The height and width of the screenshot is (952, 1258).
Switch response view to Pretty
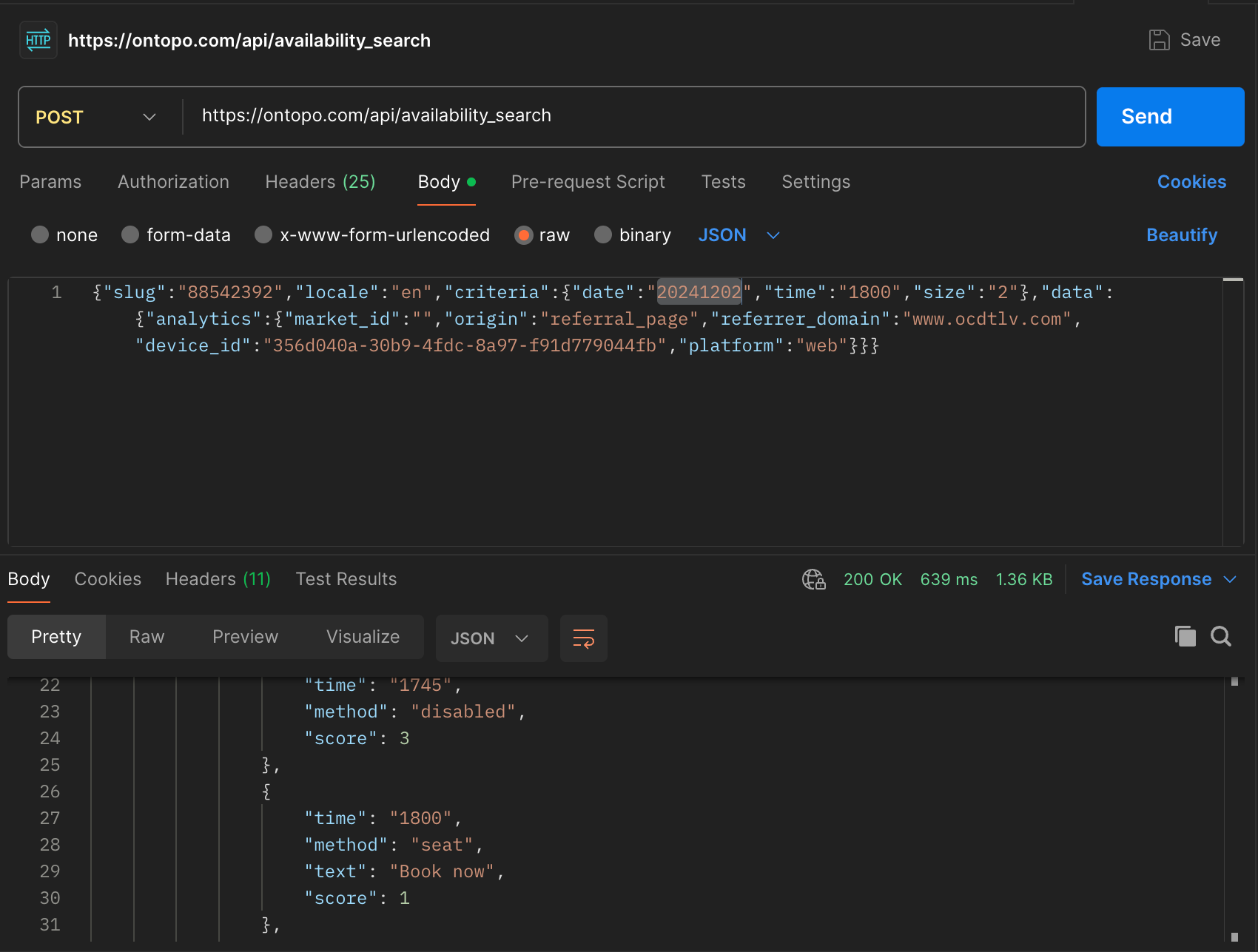[56, 637]
